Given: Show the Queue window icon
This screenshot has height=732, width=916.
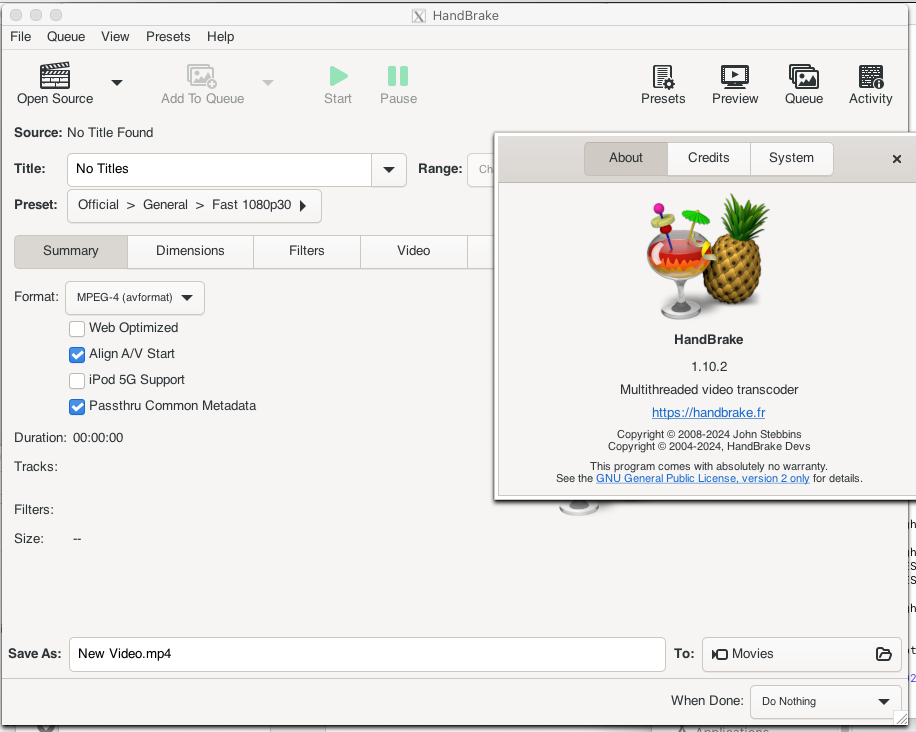Looking at the screenshot, I should click(x=804, y=77).
